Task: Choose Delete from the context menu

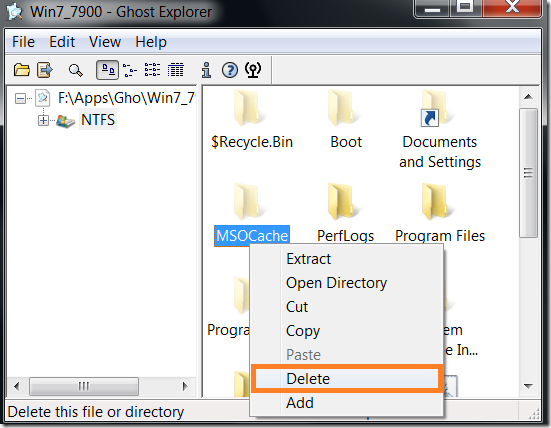Action: (346, 378)
